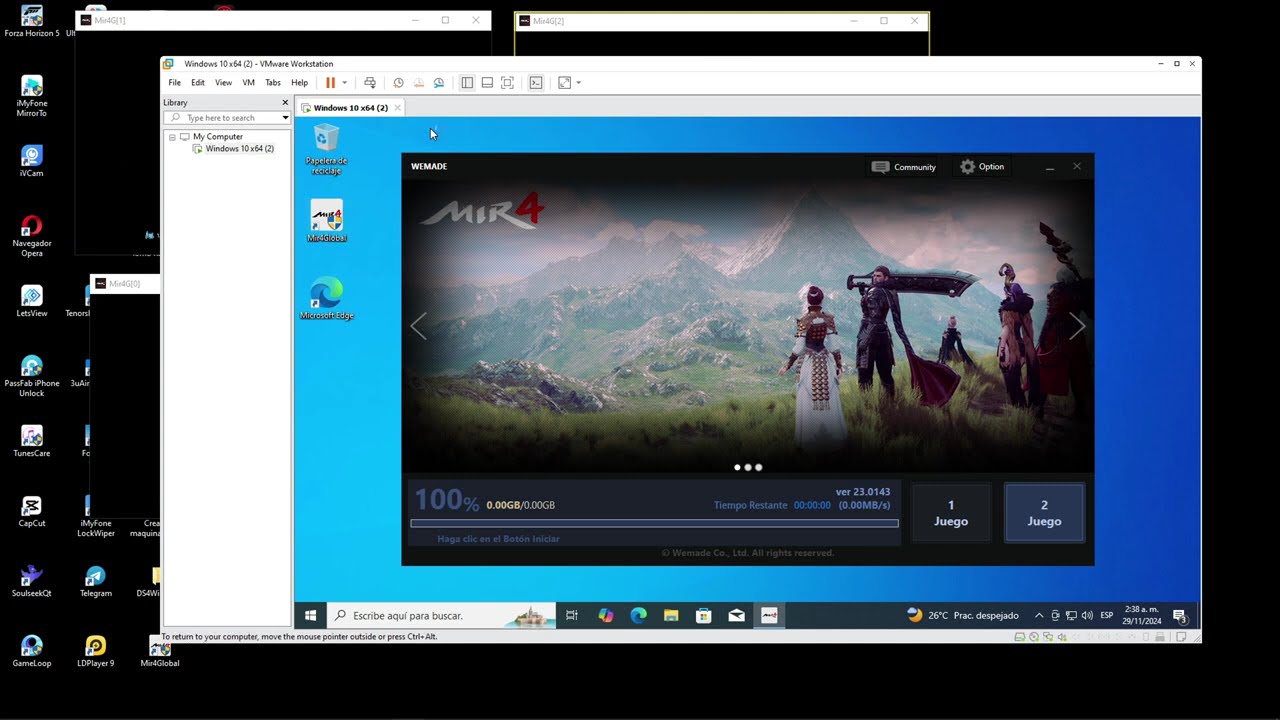Select the Mir4Global shortcut on guest desktop
The width and height of the screenshot is (1280, 720).
[326, 222]
